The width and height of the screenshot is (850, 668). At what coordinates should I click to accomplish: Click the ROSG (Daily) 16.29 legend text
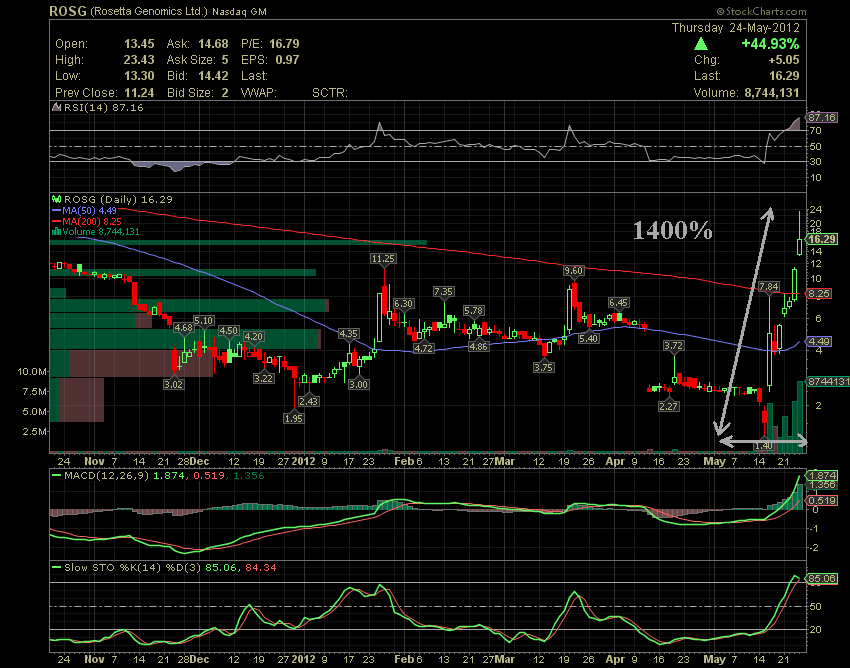[118, 200]
